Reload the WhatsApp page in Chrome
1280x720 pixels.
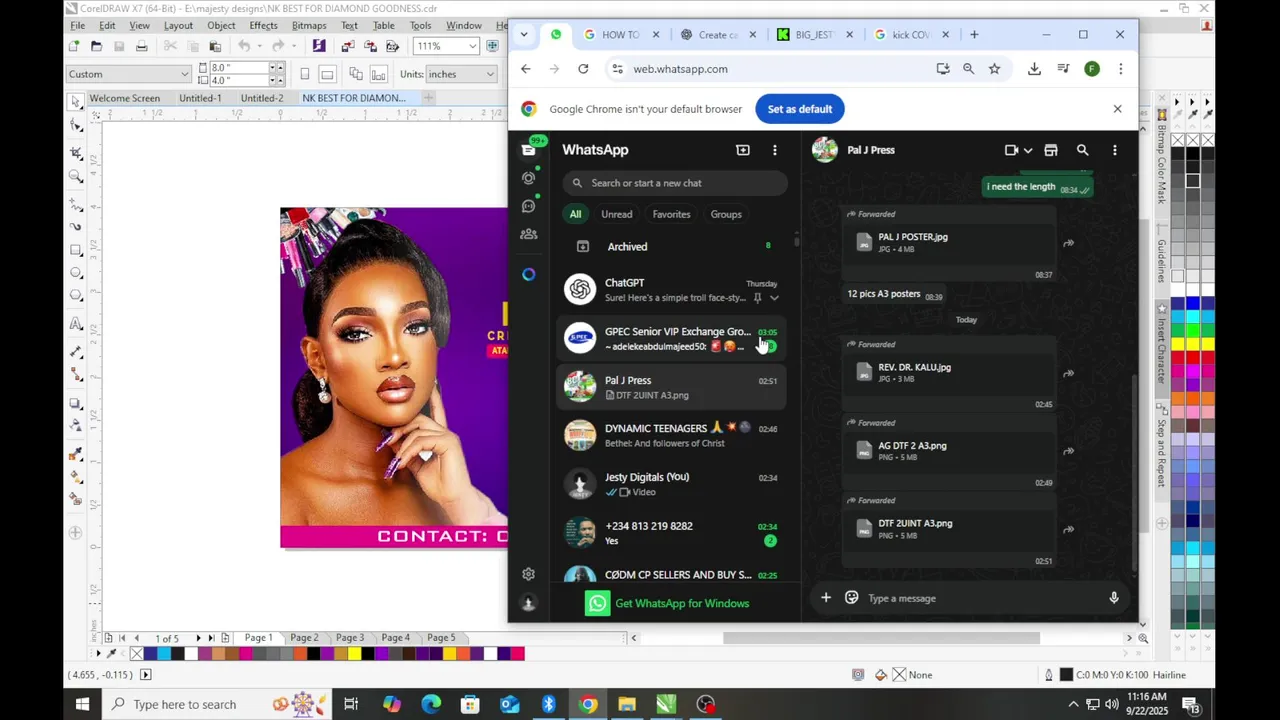(x=583, y=69)
